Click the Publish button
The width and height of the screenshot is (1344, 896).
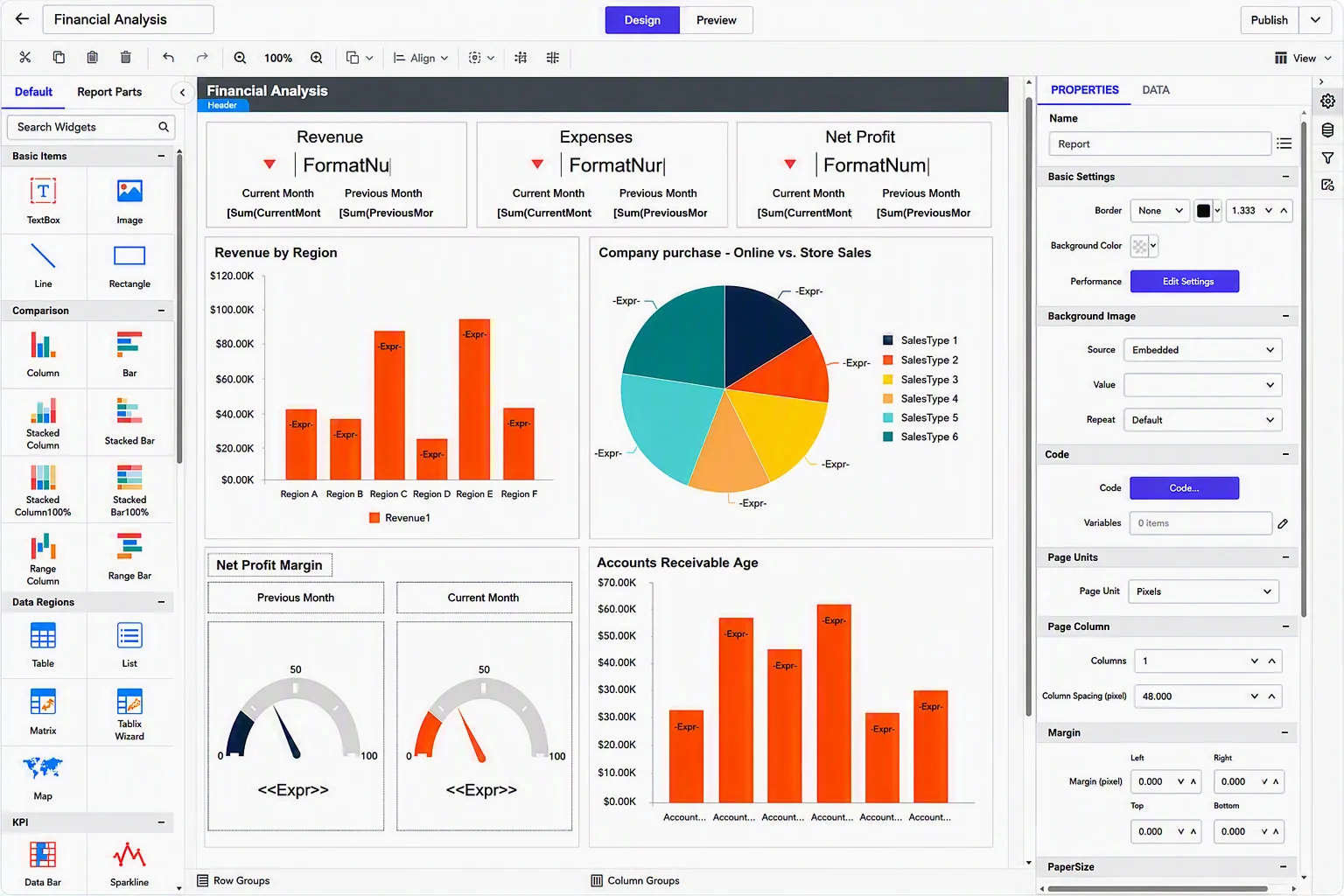[x=1269, y=19]
